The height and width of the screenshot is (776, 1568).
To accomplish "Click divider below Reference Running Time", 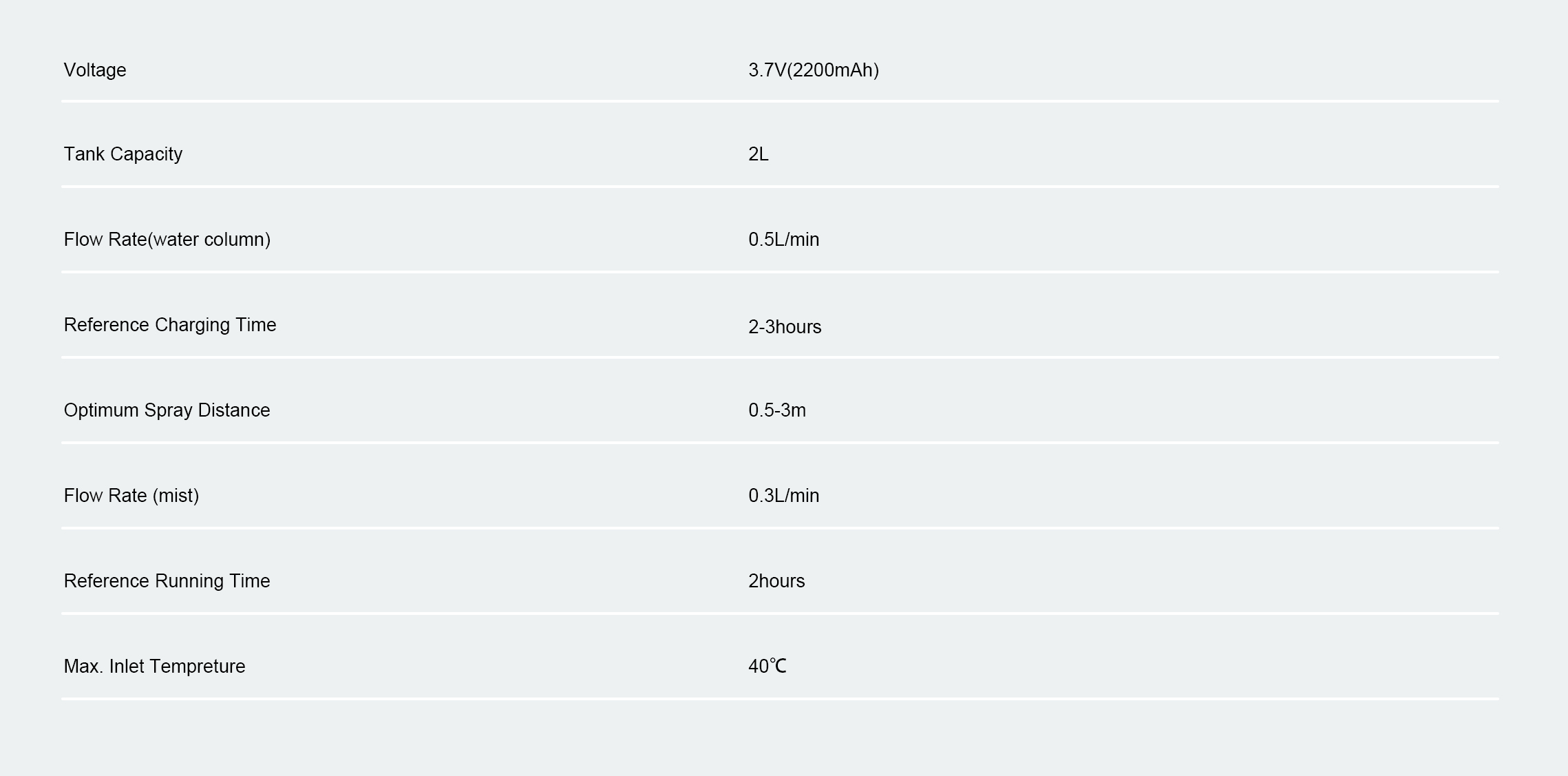I will [780, 614].
